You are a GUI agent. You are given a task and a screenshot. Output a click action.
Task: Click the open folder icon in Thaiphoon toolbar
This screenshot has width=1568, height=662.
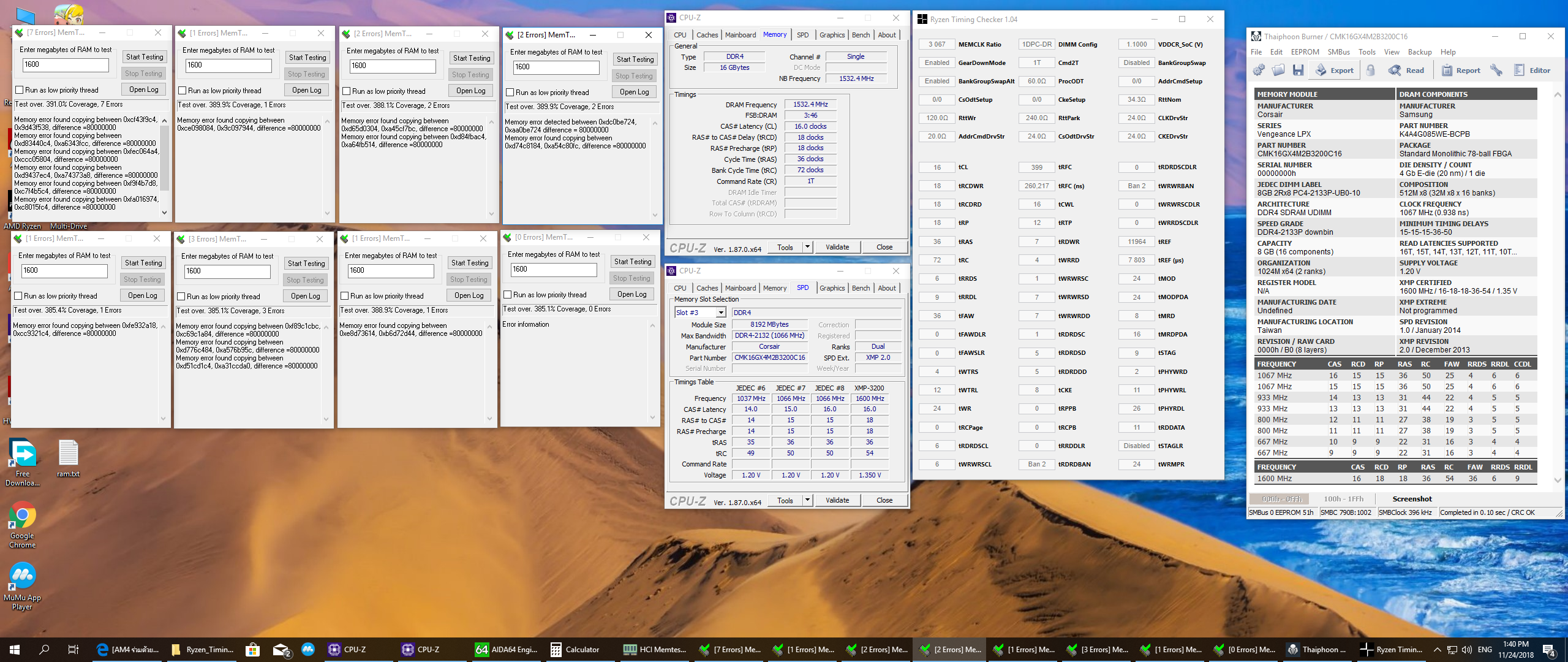tap(1278, 70)
